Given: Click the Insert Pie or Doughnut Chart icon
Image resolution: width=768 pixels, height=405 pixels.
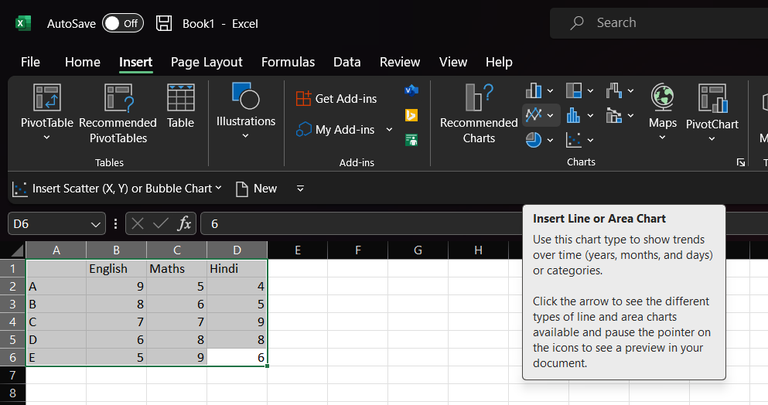Looking at the screenshot, I should coord(534,140).
